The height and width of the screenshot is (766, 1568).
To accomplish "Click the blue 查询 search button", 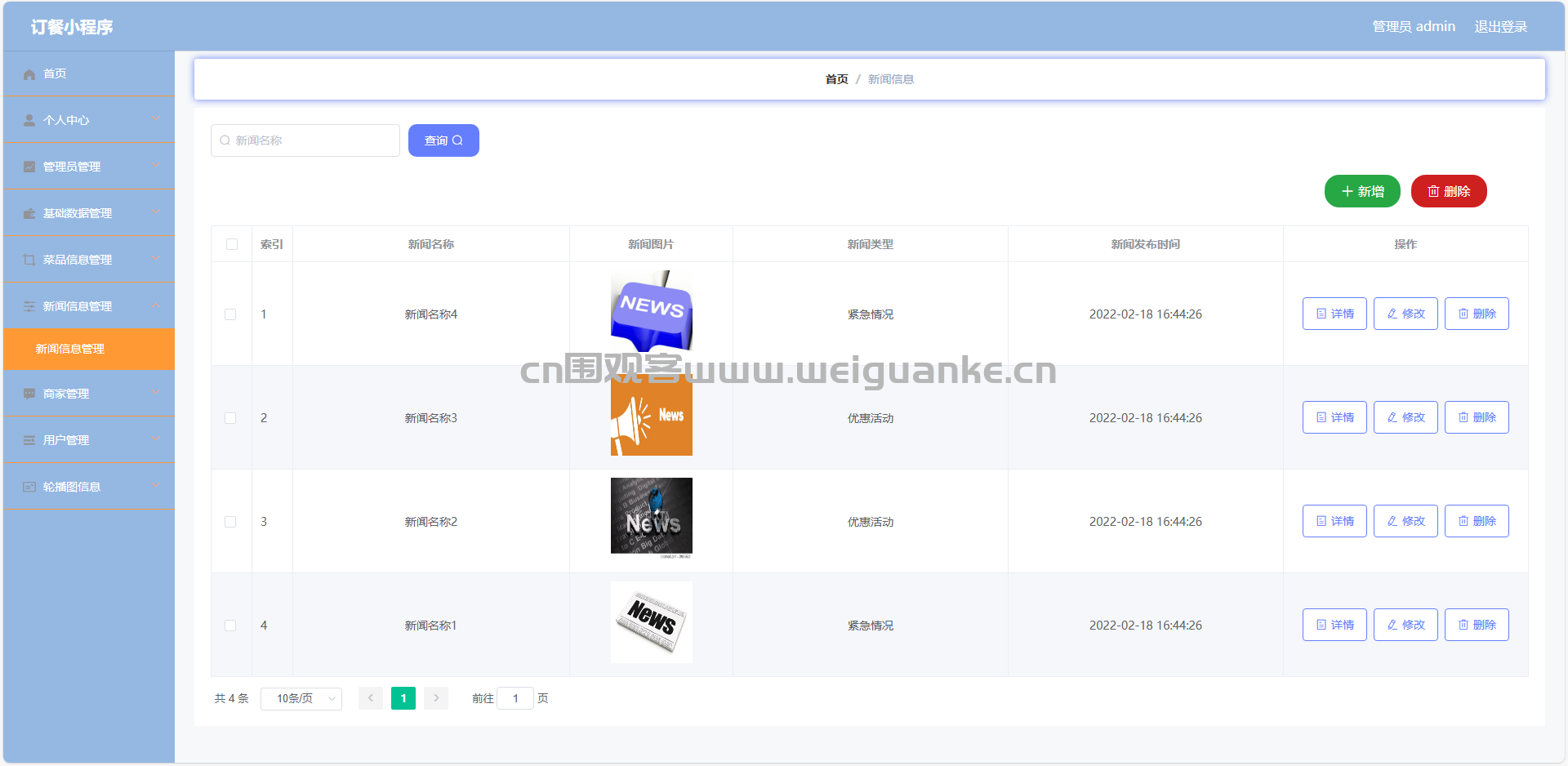I will (443, 140).
